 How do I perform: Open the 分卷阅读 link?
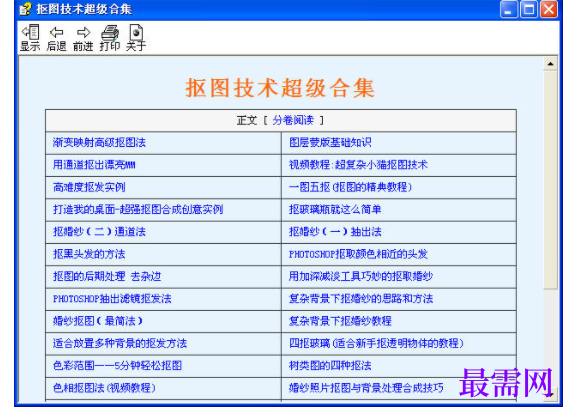pos(293,120)
